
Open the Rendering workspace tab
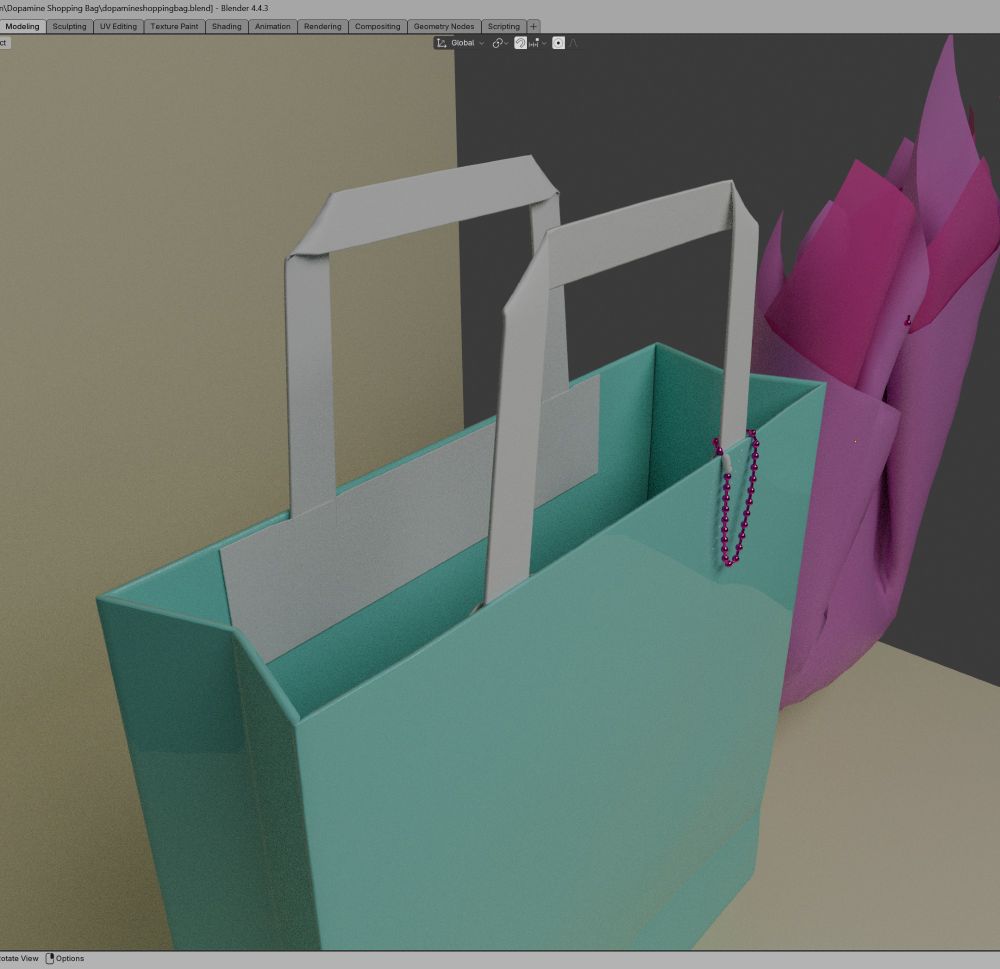coord(322,27)
